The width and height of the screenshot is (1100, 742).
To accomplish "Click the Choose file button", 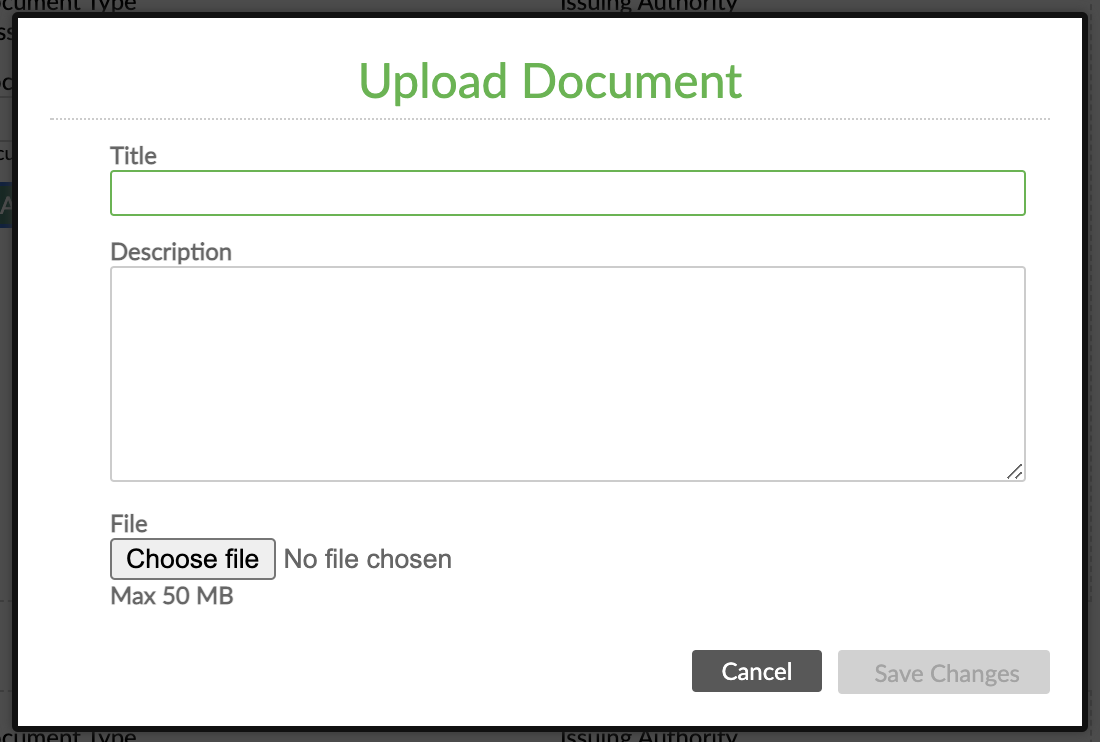I will (x=192, y=558).
